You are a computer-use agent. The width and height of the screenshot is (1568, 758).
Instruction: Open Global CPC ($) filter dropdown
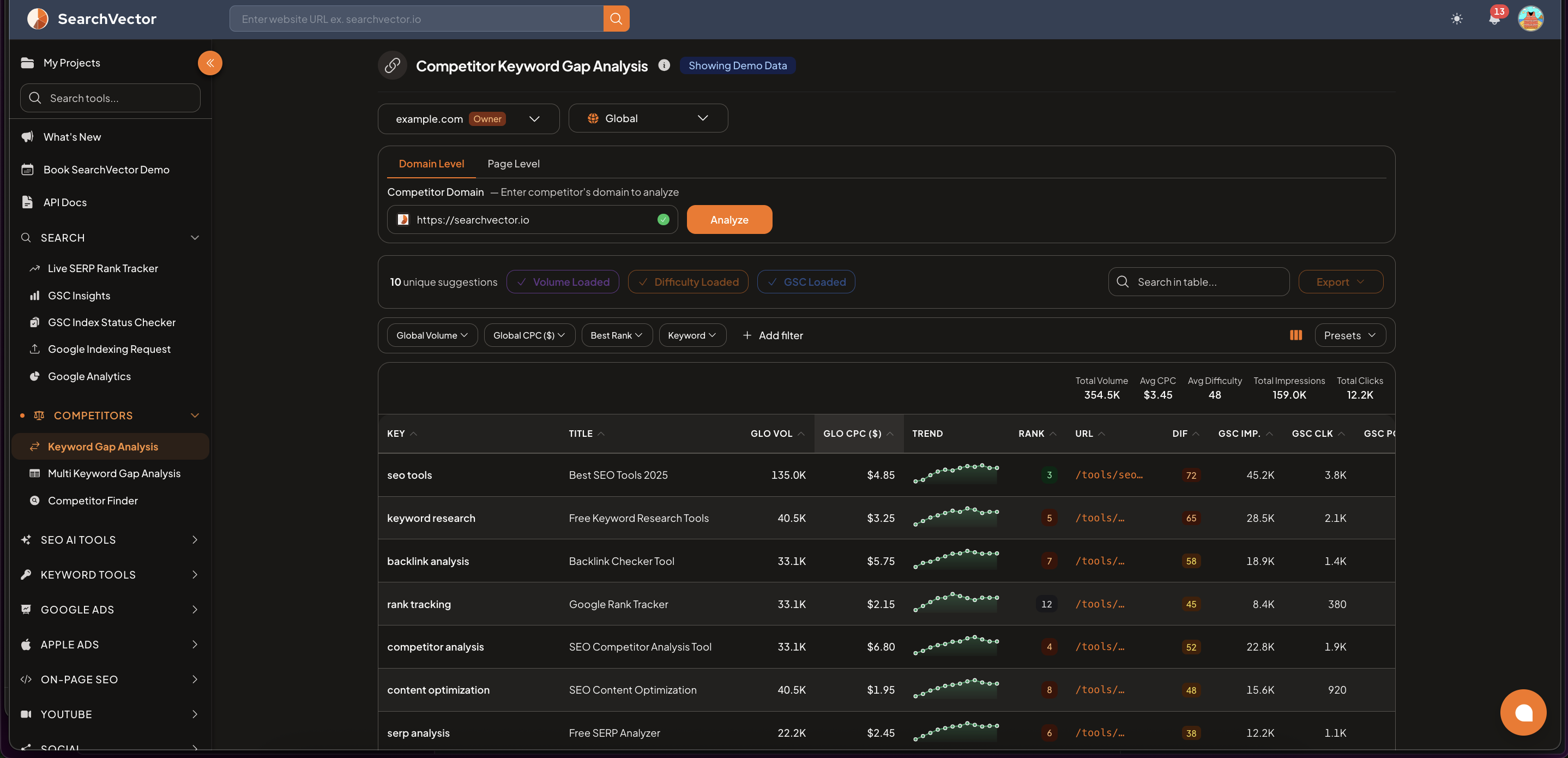click(529, 335)
